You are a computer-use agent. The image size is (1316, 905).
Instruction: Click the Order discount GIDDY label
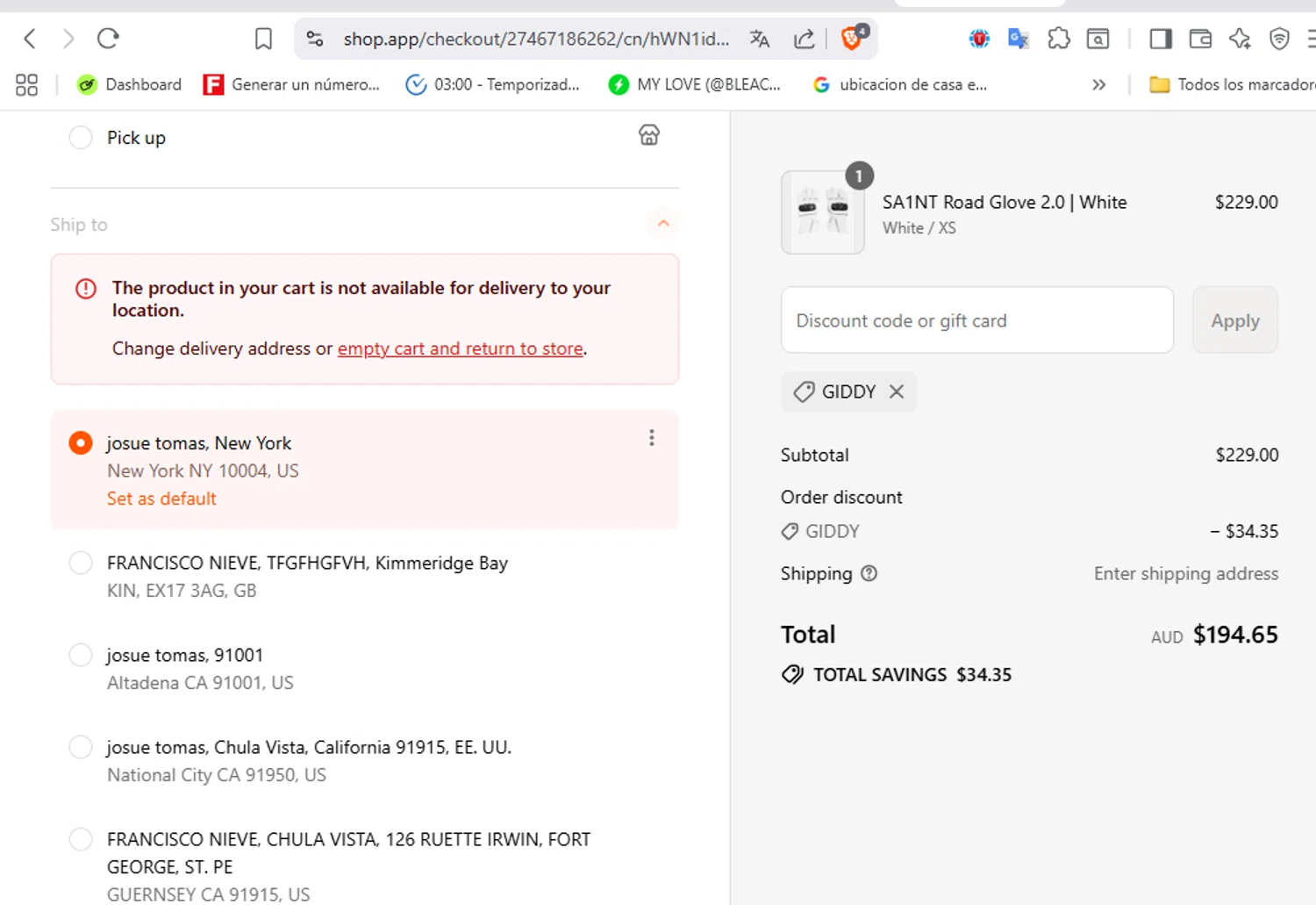pos(832,531)
